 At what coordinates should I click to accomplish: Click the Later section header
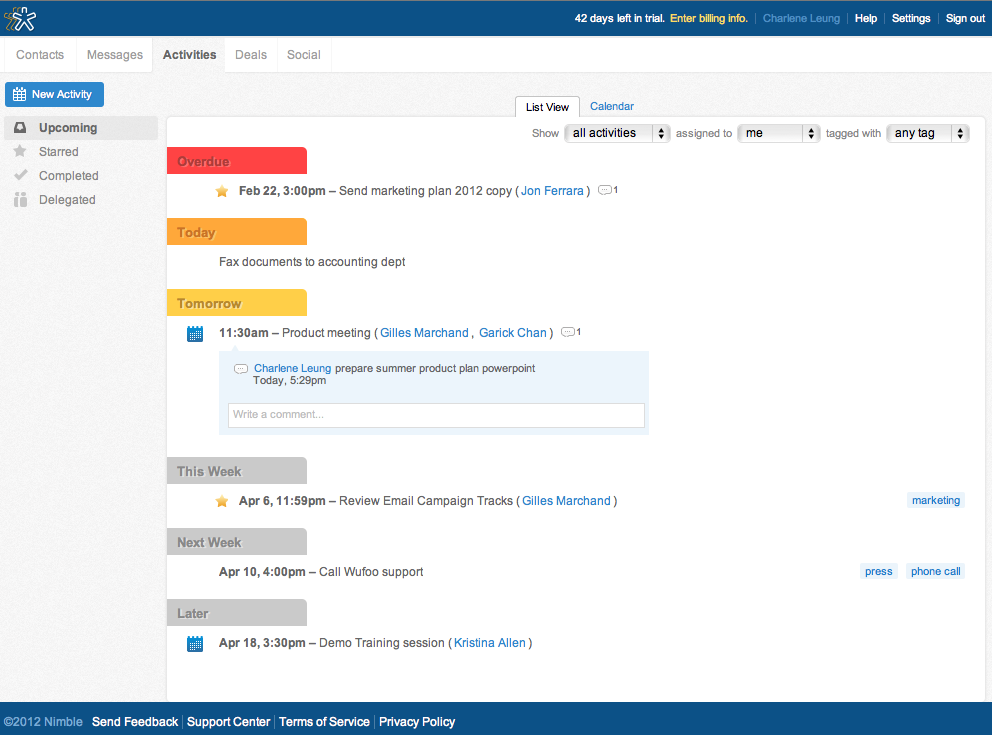(237, 612)
